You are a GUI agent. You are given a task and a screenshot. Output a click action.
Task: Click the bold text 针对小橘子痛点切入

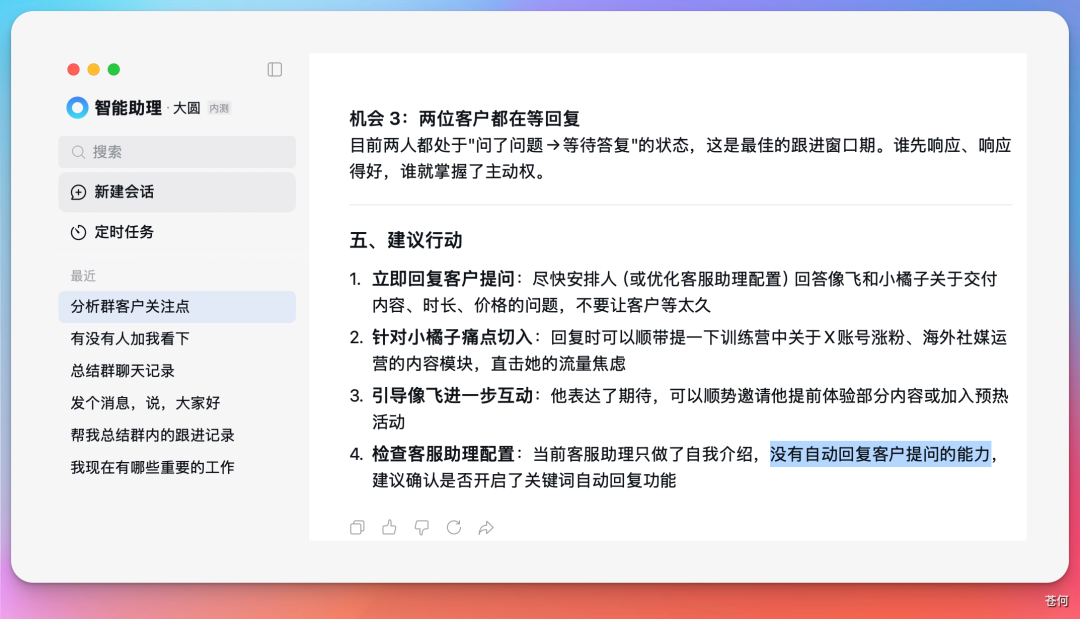[453, 337]
